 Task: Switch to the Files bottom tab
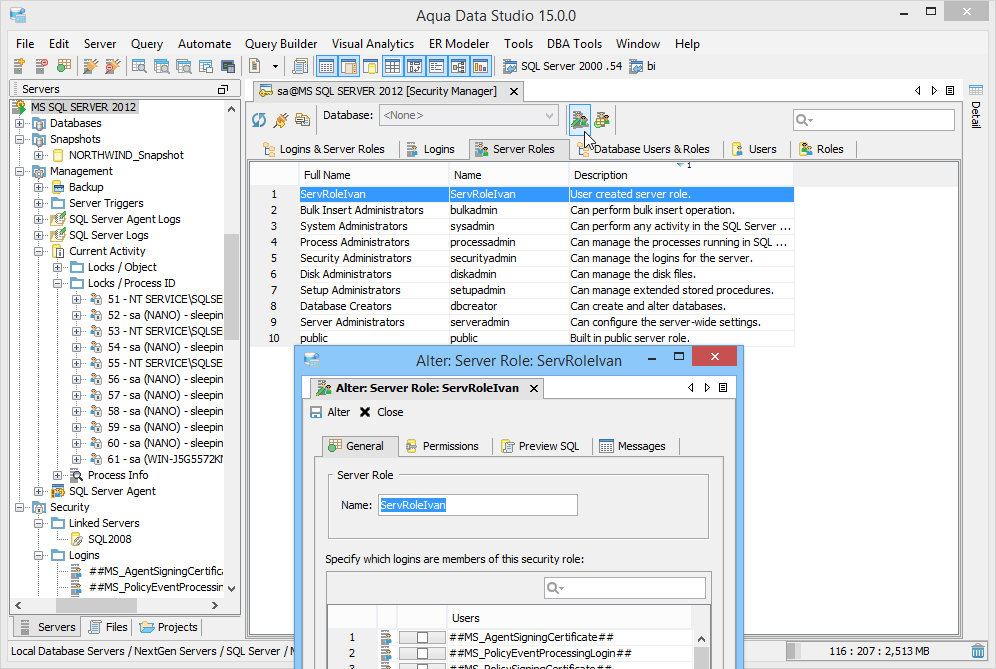tap(109, 627)
